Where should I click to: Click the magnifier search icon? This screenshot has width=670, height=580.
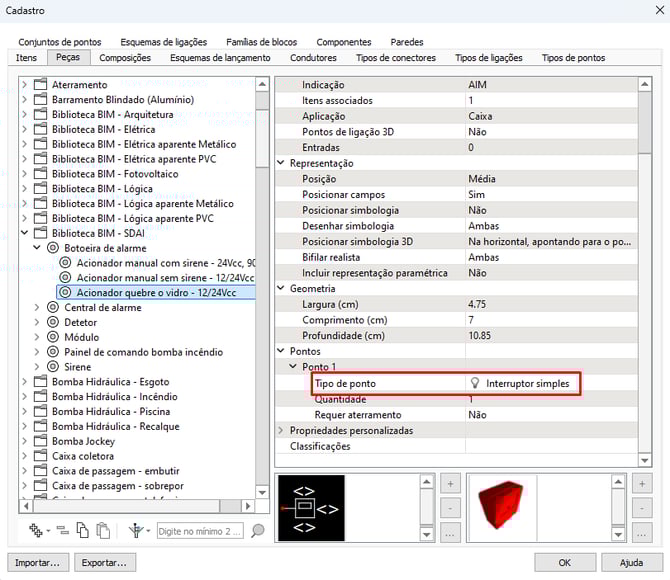(x=258, y=531)
